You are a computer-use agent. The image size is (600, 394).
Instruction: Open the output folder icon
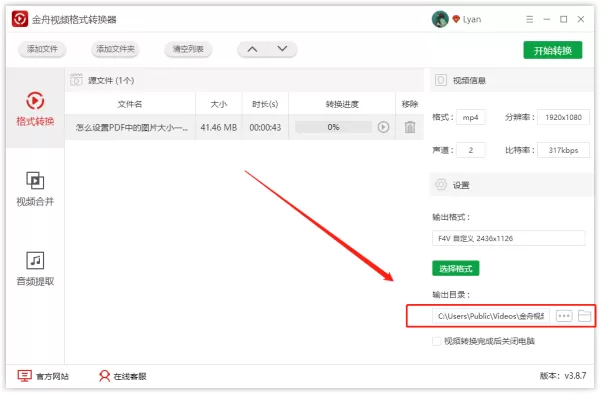point(584,316)
